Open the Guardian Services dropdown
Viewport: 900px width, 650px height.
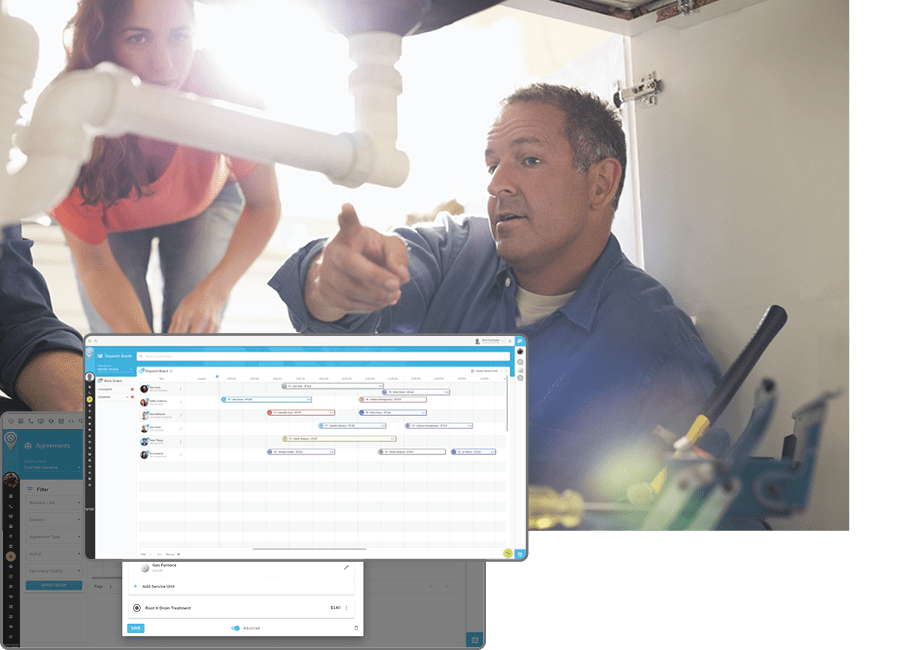click(54, 467)
